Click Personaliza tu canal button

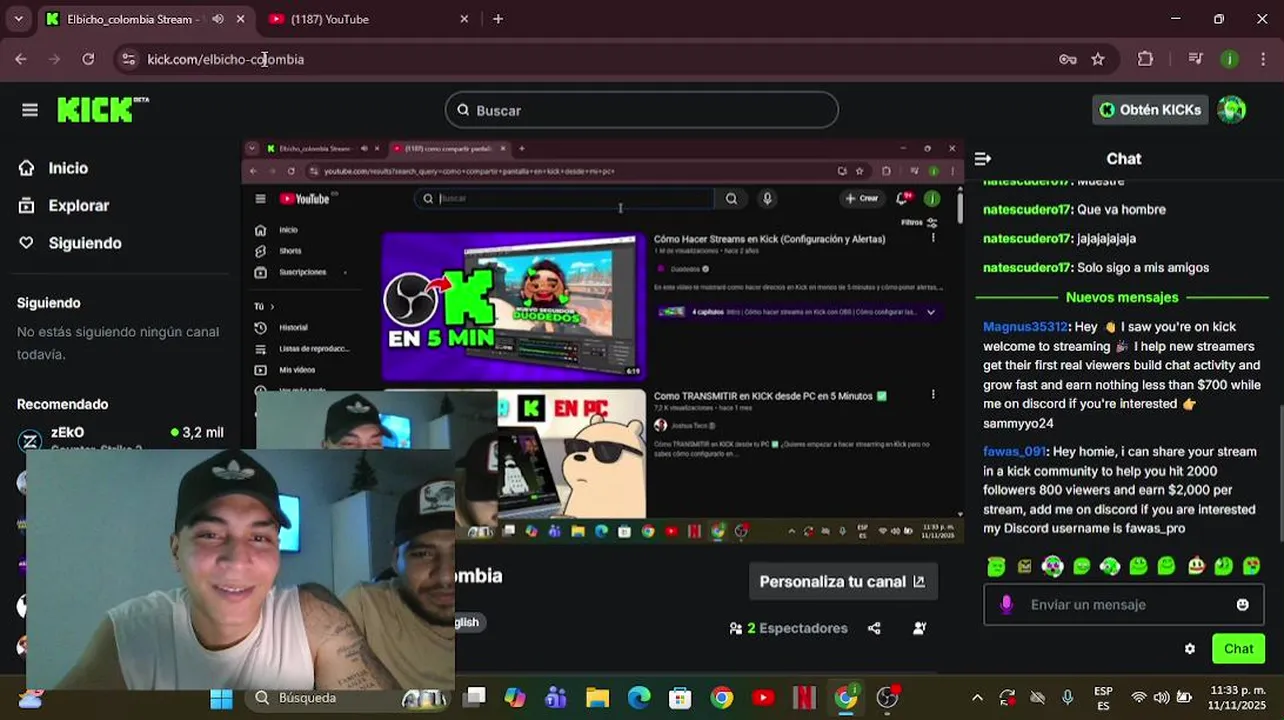pos(843,582)
